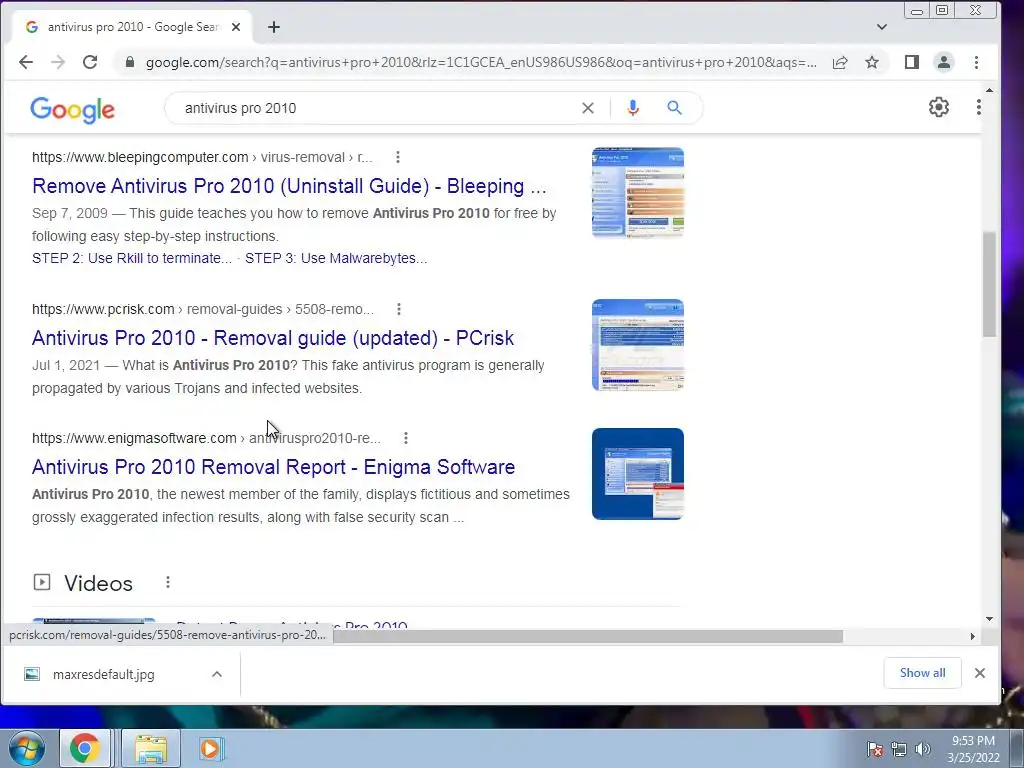This screenshot has height=768, width=1024.
Task: Click the network tray icon
Action: point(899,749)
